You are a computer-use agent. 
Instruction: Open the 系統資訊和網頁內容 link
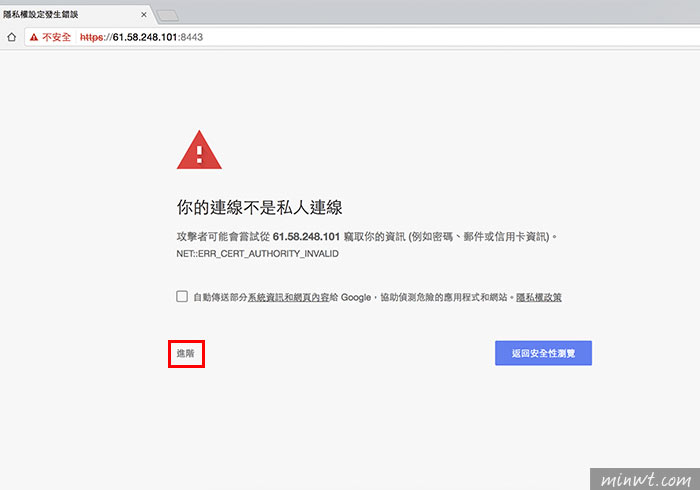(x=288, y=297)
